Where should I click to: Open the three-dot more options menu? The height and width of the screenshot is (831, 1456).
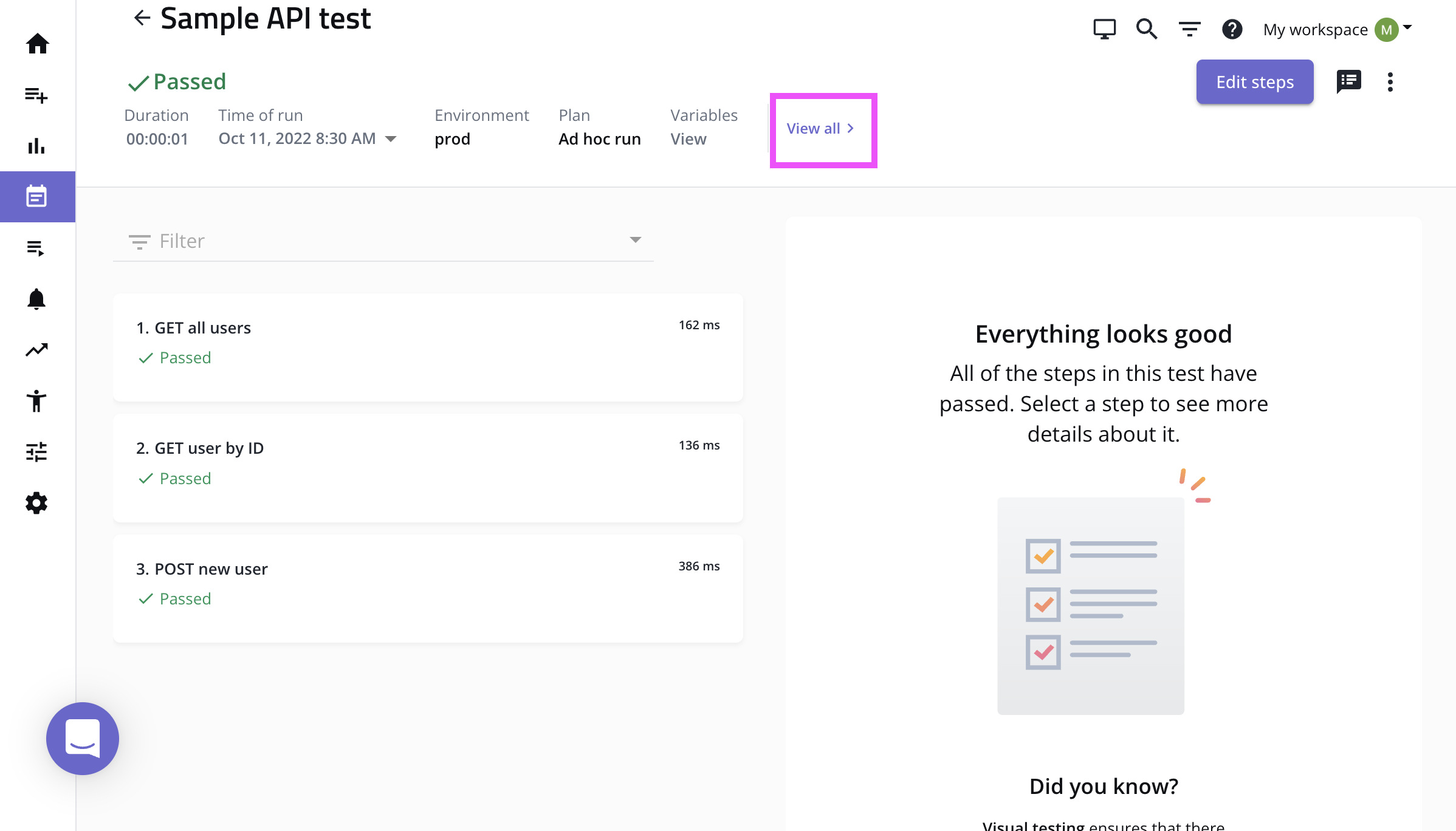[1390, 82]
